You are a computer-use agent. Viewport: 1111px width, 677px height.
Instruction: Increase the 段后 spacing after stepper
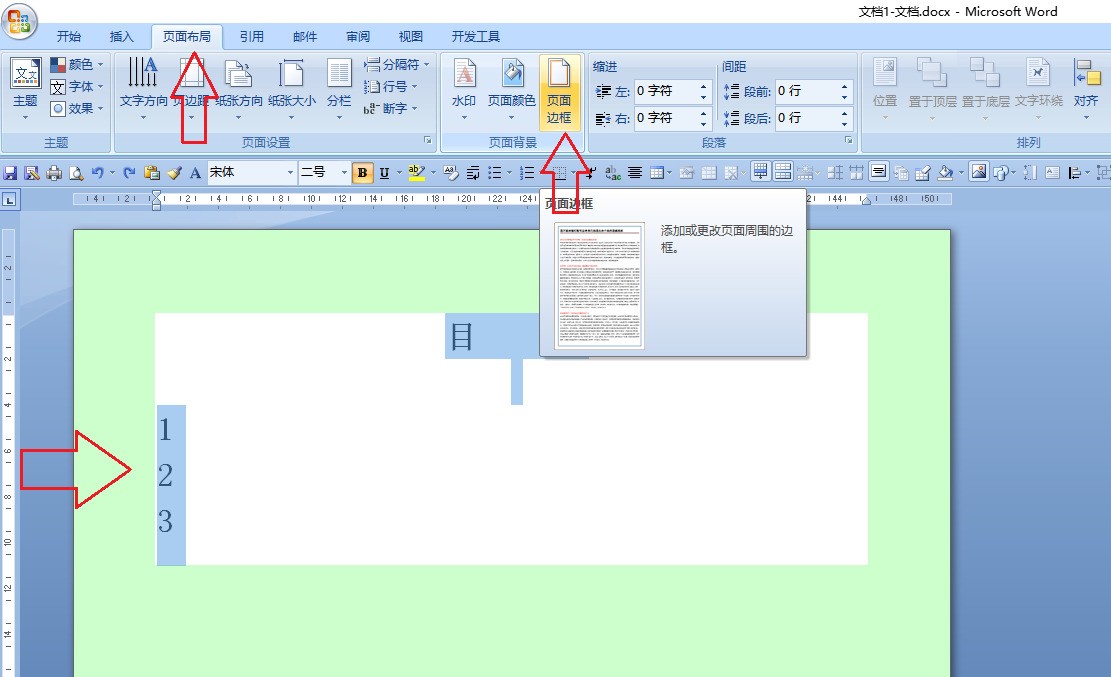(845, 113)
